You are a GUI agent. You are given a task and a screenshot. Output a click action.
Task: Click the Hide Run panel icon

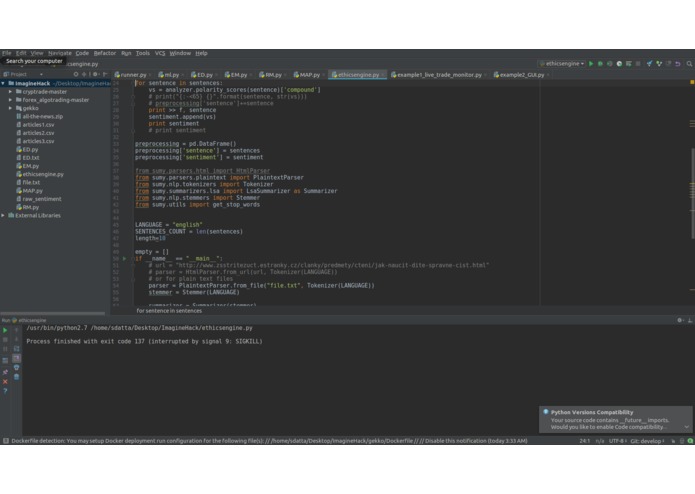tap(690, 320)
